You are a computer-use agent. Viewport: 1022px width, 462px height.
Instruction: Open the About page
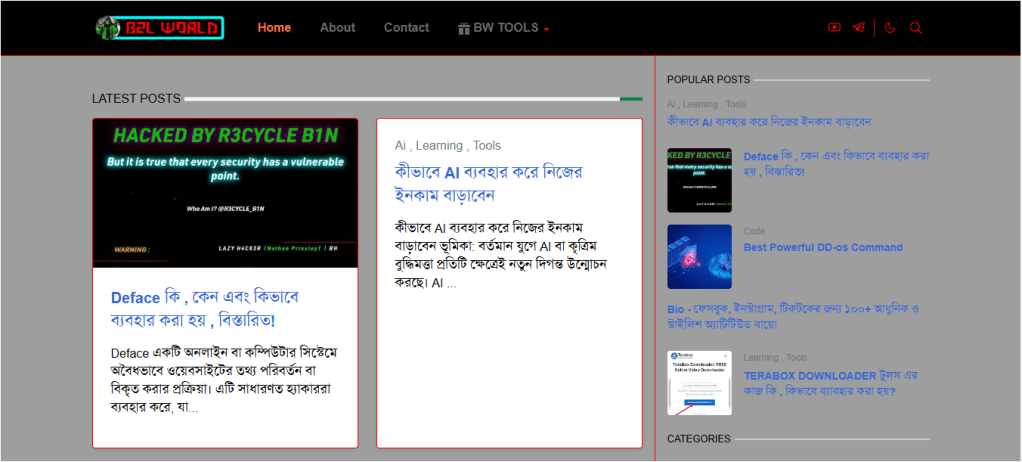[x=337, y=28]
